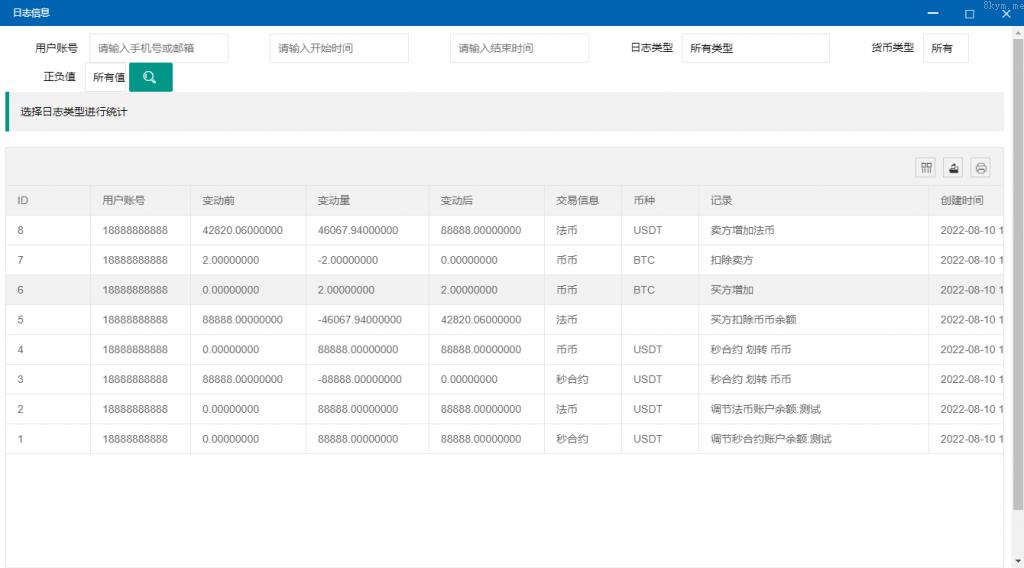Click the print table icon
This screenshot has width=1024, height=568.
tap(981, 168)
